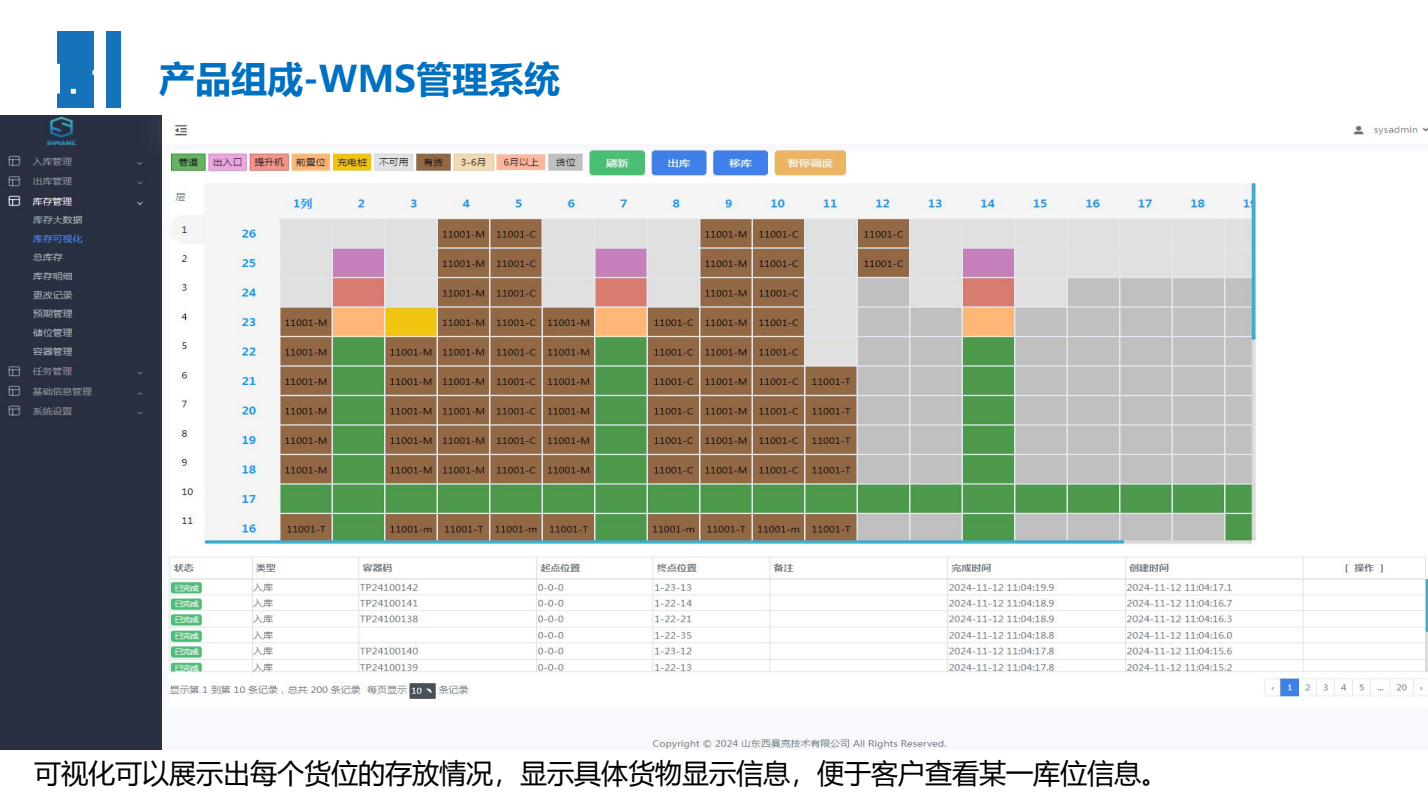Viewport: 1428px width, 810px height.
Task: Click the 11001-C cell in row 26 column 12
Action: coord(883,234)
